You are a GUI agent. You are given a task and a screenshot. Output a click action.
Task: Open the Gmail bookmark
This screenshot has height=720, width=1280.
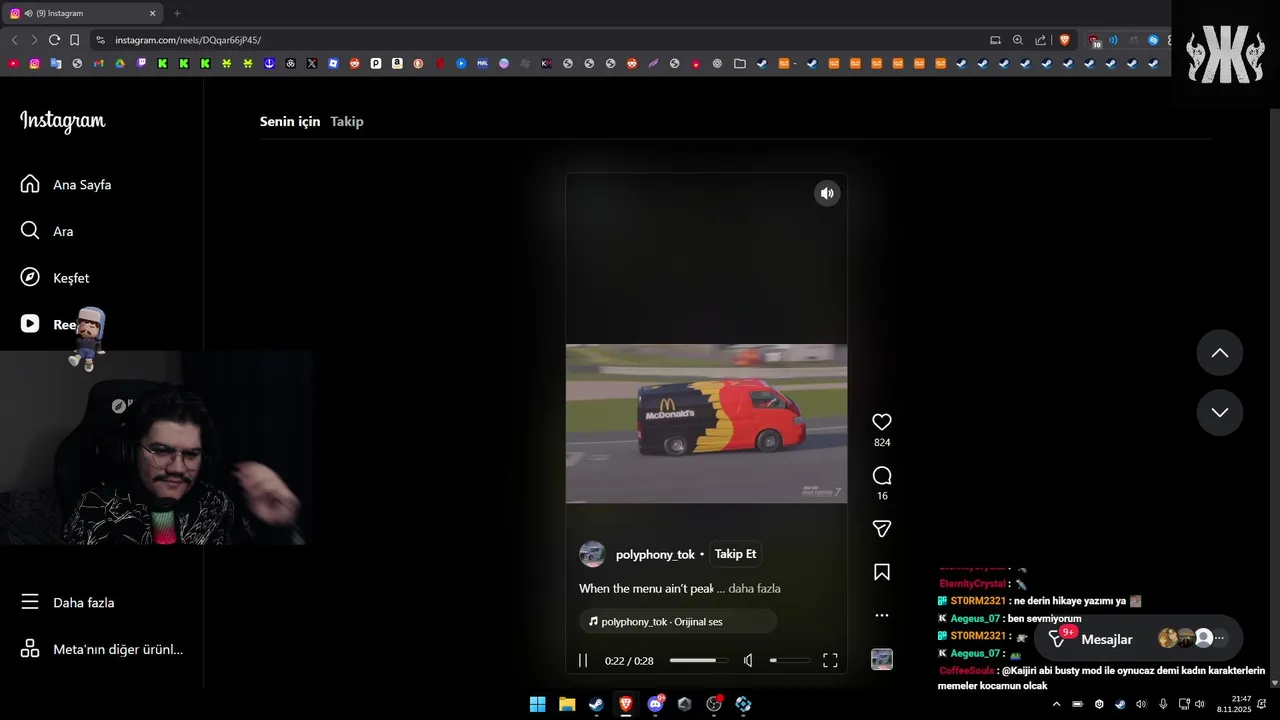(x=98, y=63)
